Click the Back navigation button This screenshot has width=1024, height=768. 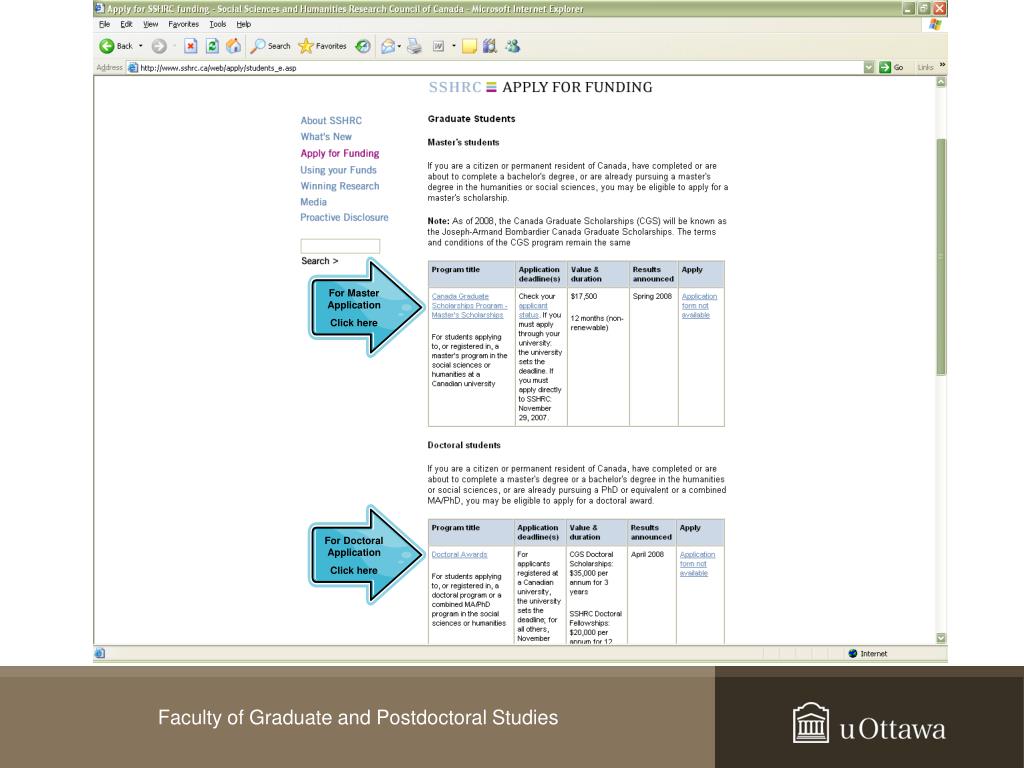tap(116, 46)
